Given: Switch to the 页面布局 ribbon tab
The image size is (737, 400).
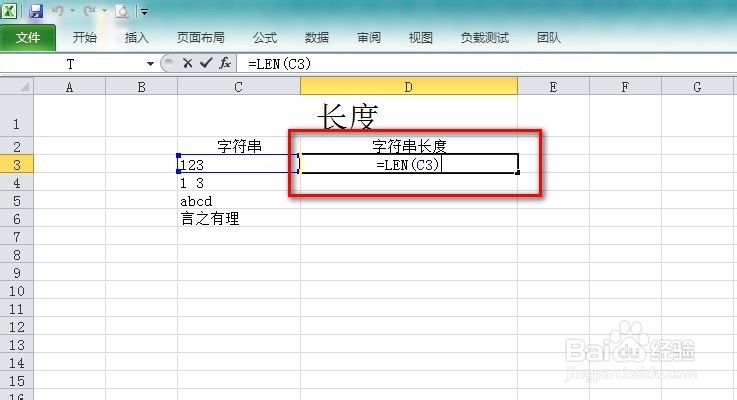Looking at the screenshot, I should [201, 38].
